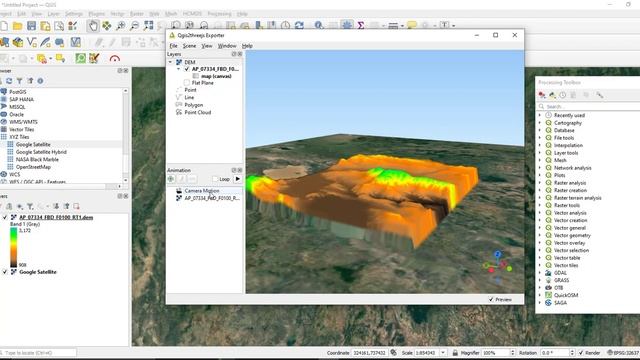Open New Print Layout icon
Viewport: 640px width, 360px height.
pyautogui.click(x=45, y=26)
